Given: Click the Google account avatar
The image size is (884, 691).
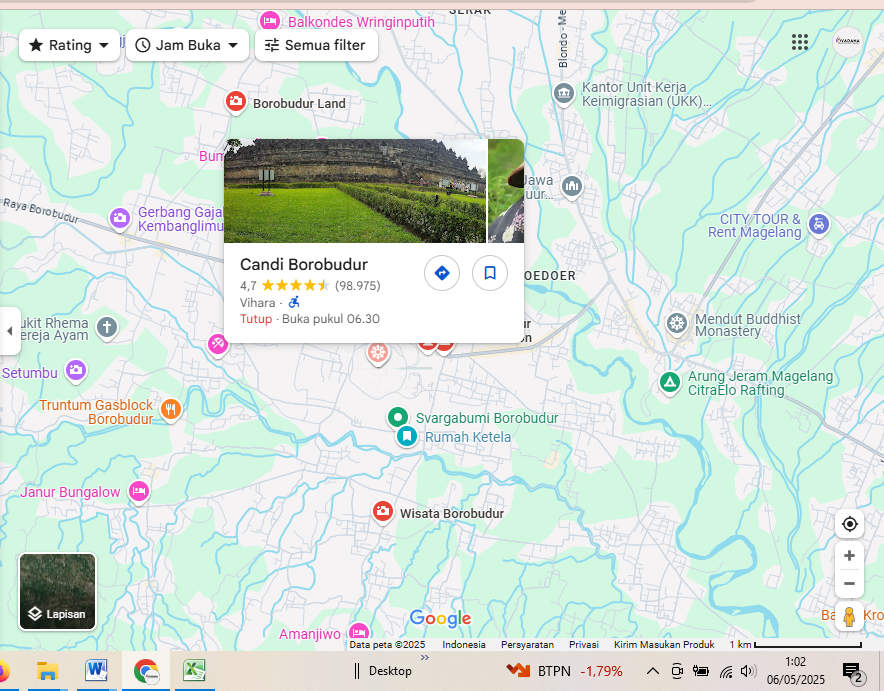Looking at the screenshot, I should click(x=848, y=42).
